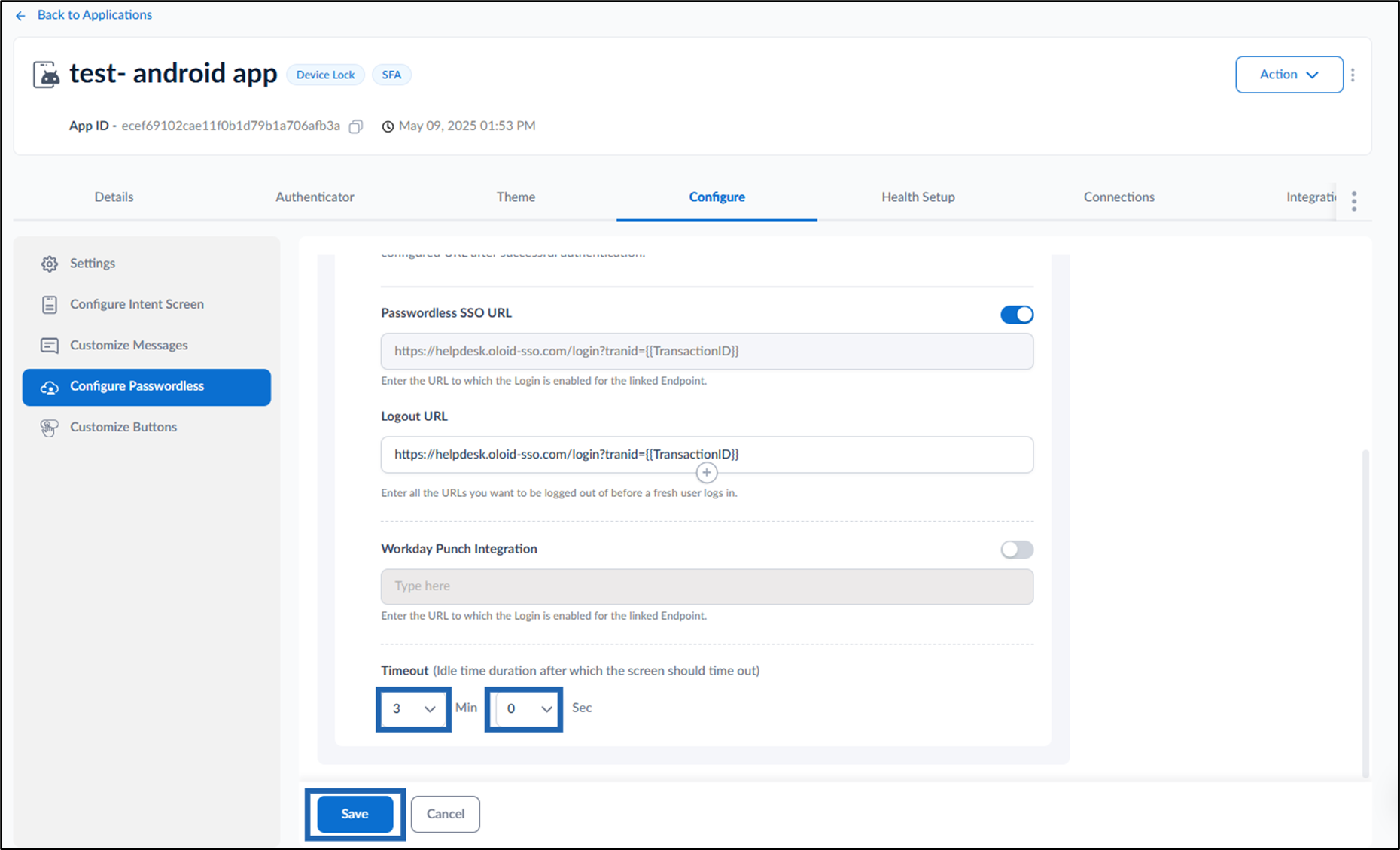Switch to the Details tab
1400x850 pixels.
click(x=114, y=197)
